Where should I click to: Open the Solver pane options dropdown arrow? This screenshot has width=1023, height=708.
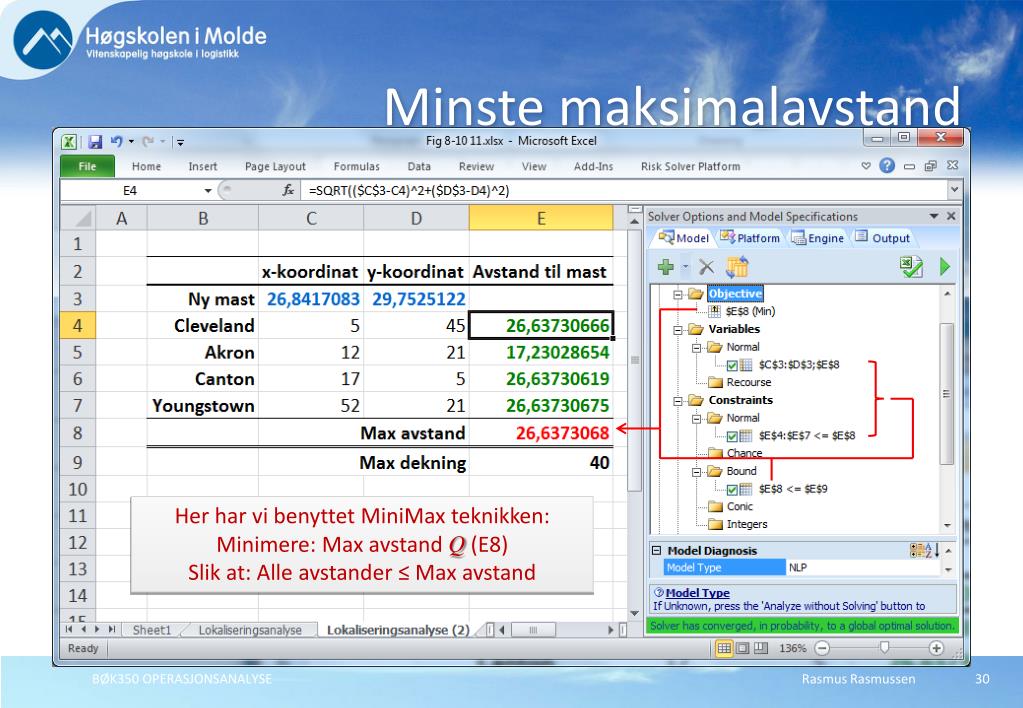coord(934,216)
